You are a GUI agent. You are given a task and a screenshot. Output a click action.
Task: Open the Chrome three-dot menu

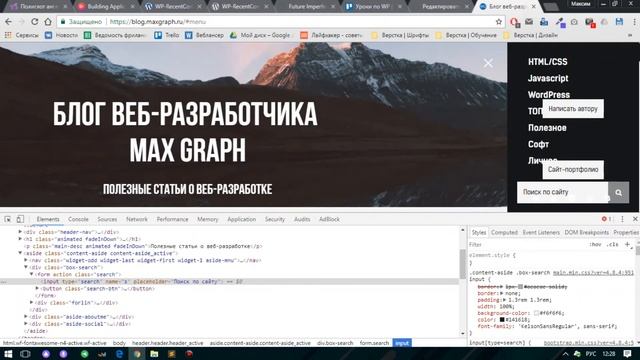(x=634, y=22)
